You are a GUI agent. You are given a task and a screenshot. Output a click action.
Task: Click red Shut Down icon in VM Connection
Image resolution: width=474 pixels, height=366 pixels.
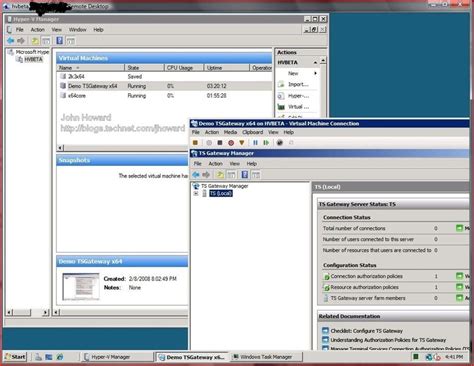coord(231,143)
